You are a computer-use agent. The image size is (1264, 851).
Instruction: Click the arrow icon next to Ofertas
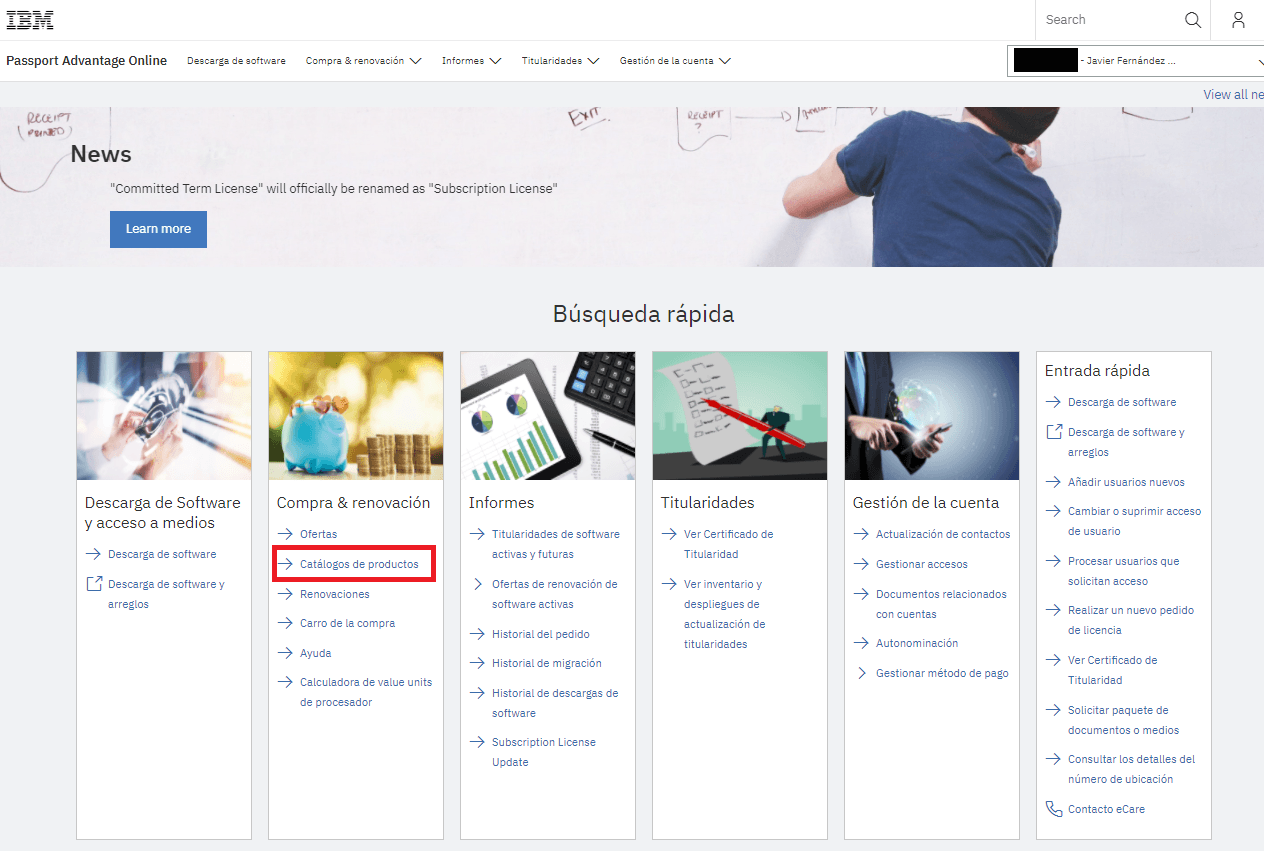285,534
